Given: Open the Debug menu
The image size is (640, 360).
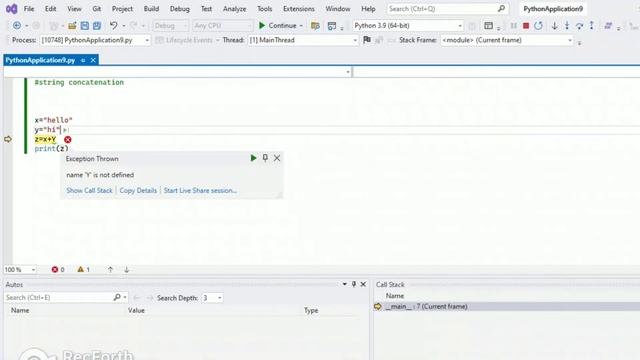Looking at the screenshot, I should pos(180,9).
